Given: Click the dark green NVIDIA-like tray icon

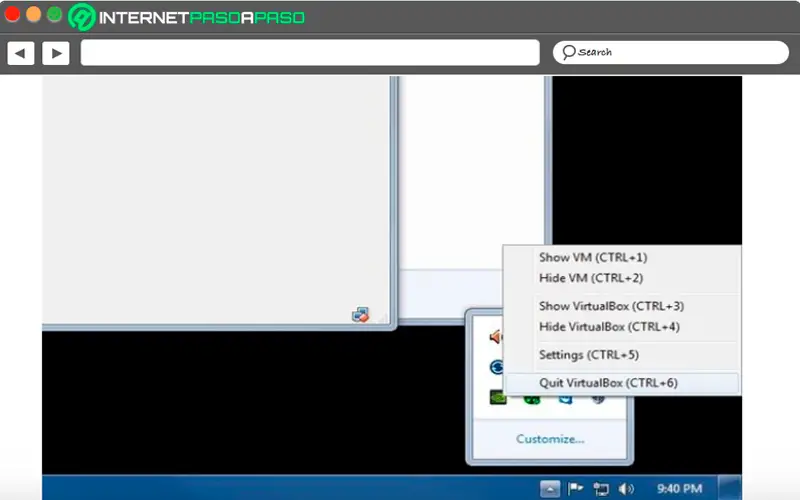Looking at the screenshot, I should click(x=498, y=397).
